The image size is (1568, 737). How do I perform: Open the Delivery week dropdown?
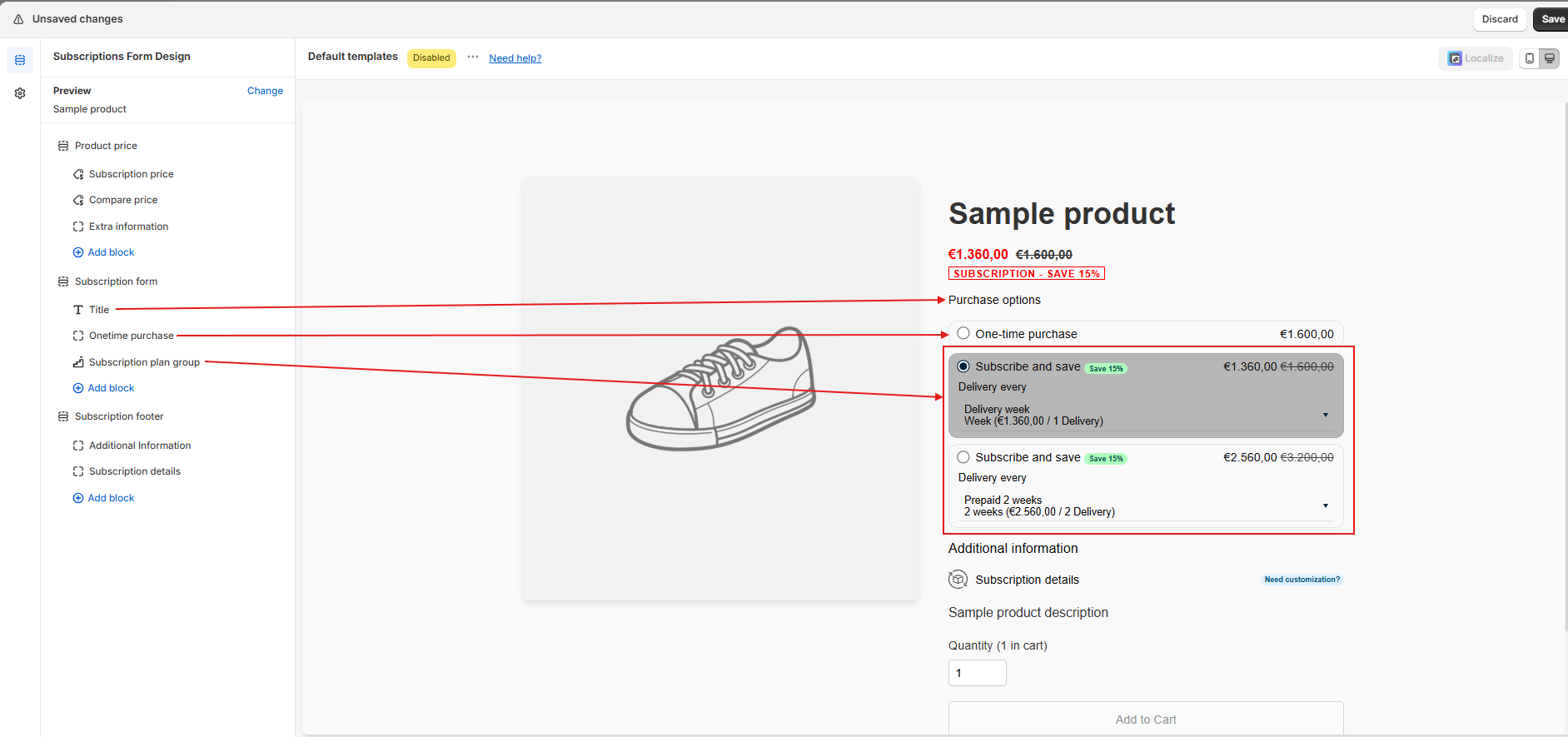pyautogui.click(x=1146, y=416)
